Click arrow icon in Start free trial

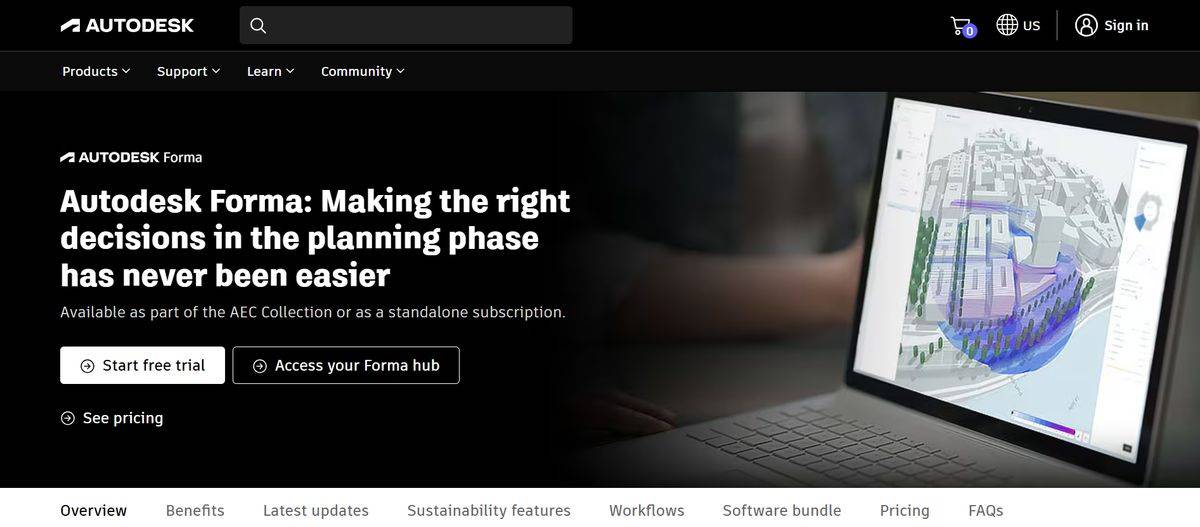pyautogui.click(x=88, y=366)
